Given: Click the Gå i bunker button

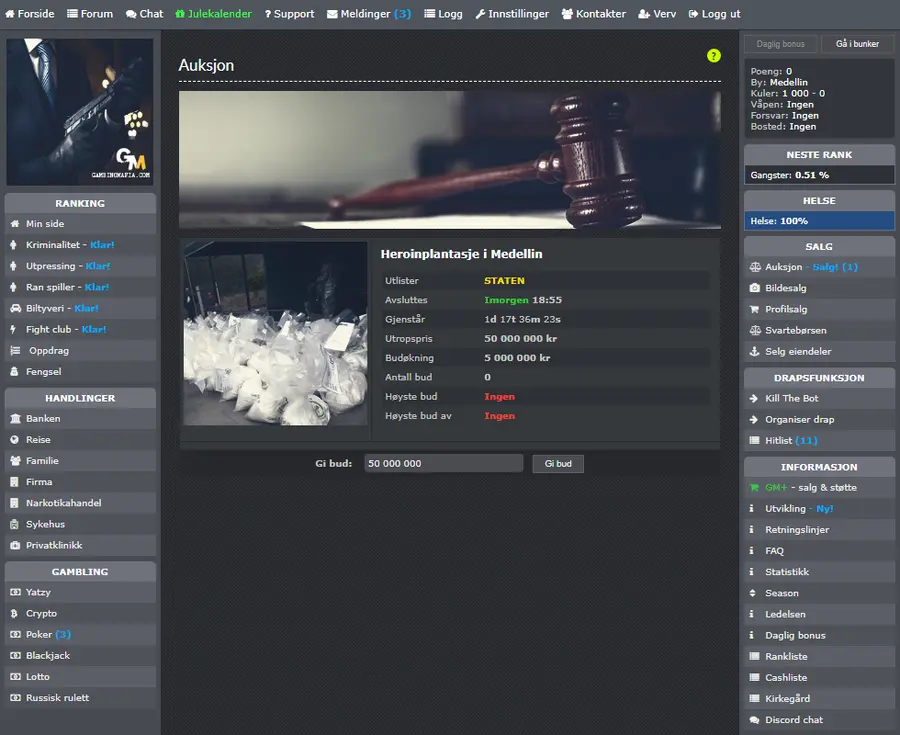Looking at the screenshot, I should [x=857, y=44].
